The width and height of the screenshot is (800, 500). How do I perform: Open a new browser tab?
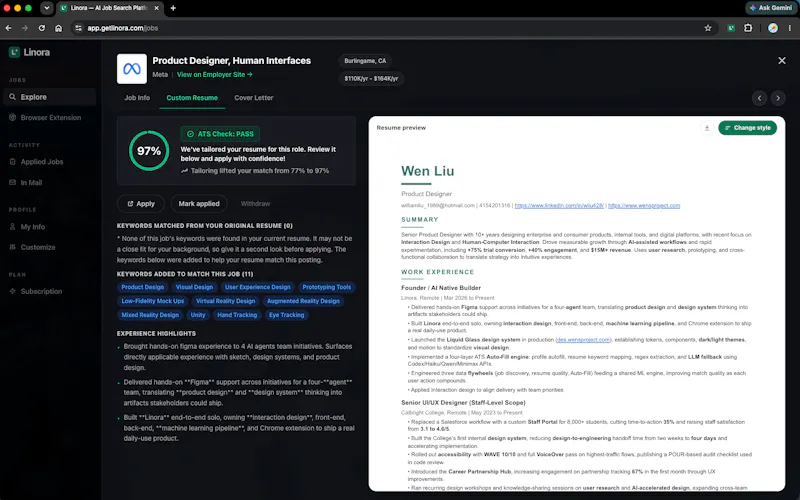(x=173, y=8)
